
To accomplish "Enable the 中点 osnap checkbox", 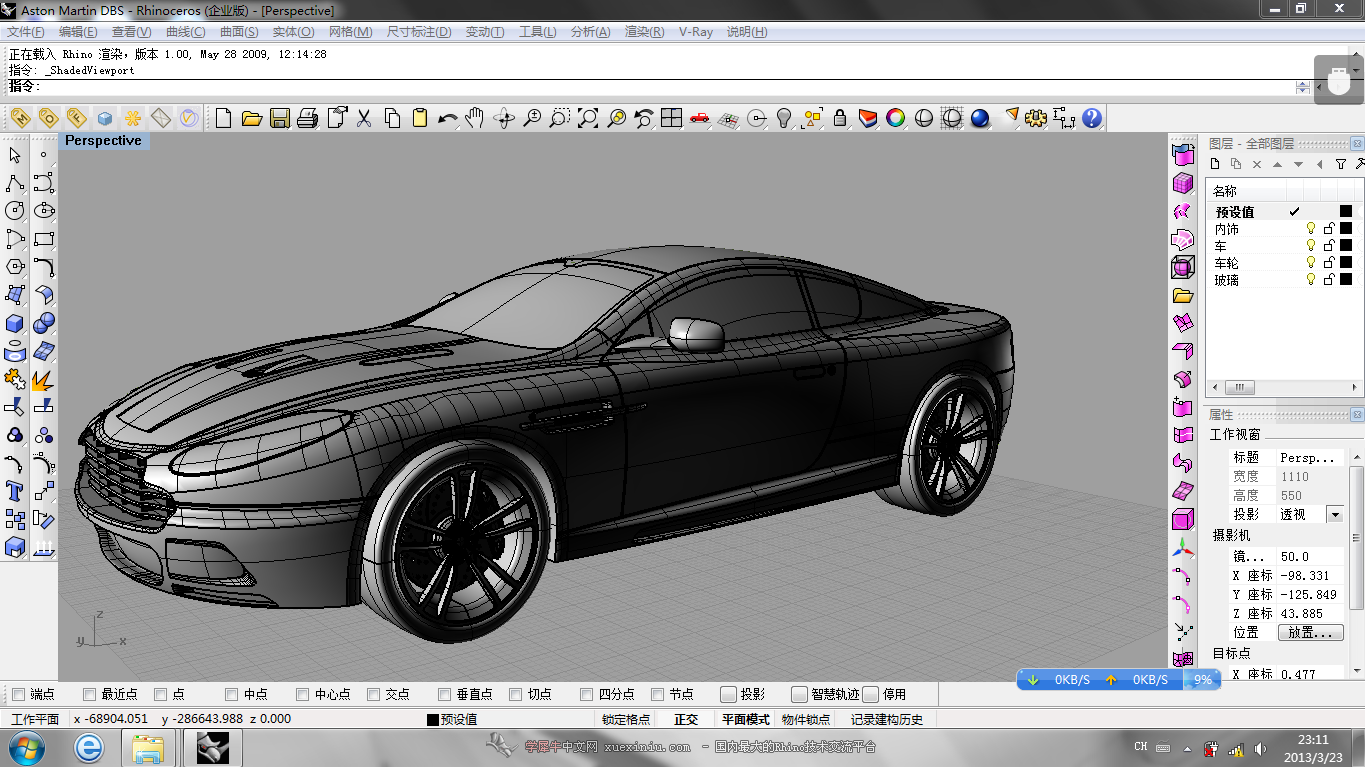I will coord(231,694).
